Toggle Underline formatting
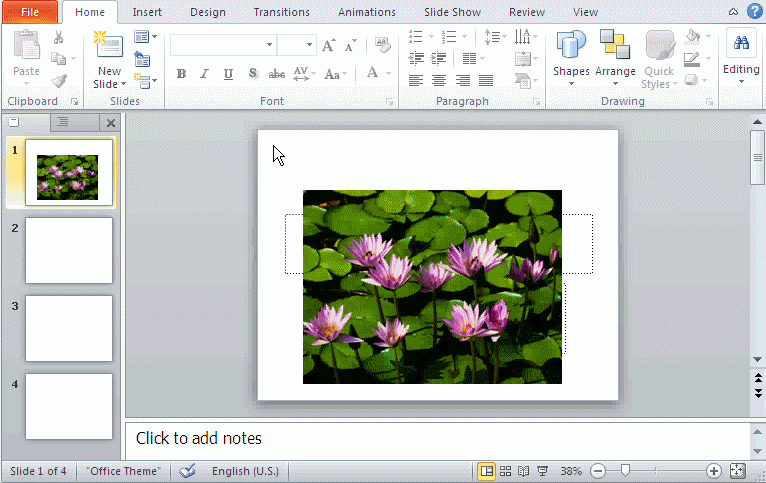 pyautogui.click(x=229, y=74)
